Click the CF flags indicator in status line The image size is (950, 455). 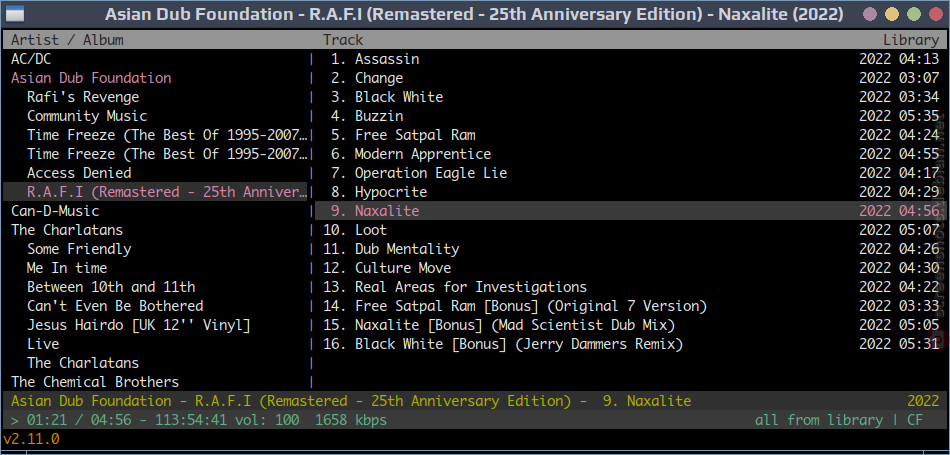point(915,420)
